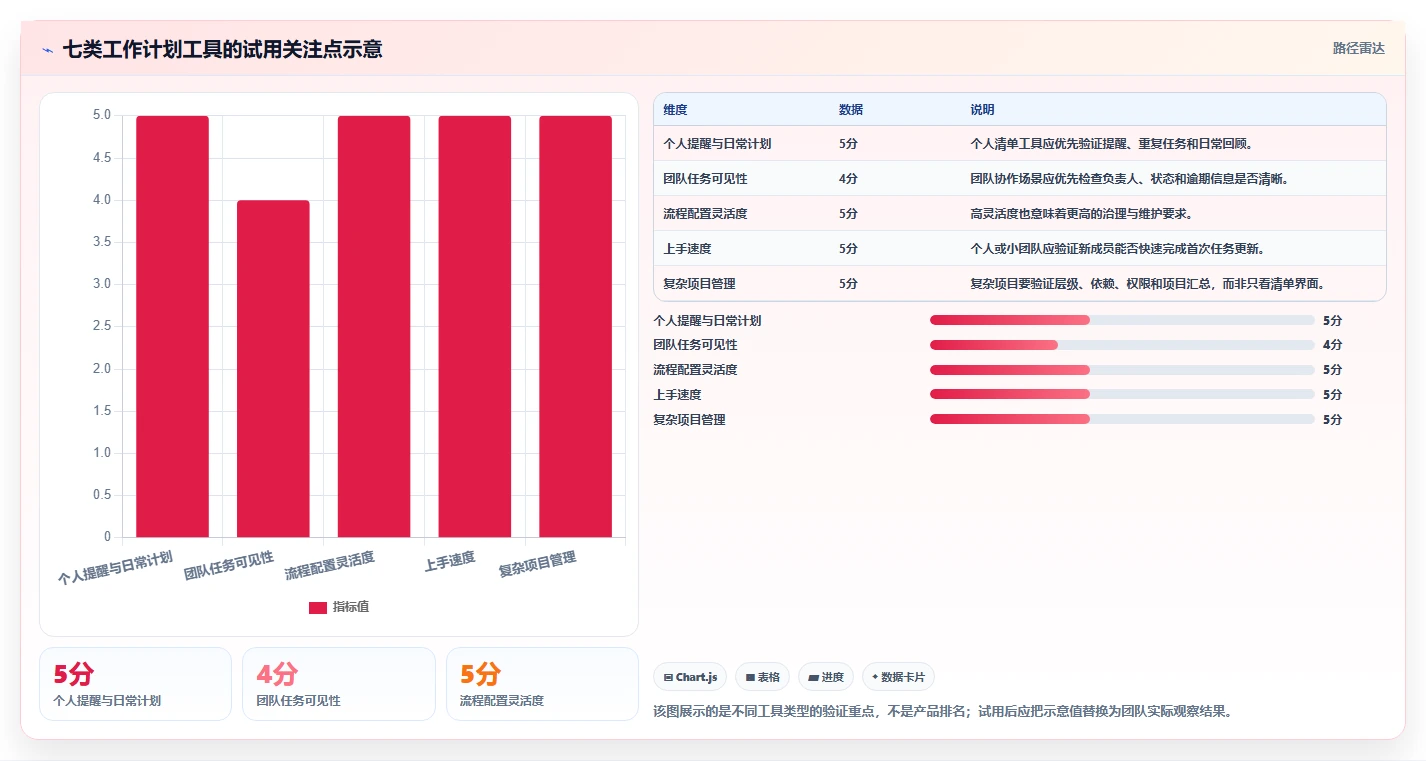
Task: Click the 数据 column header
Action: coord(851,110)
